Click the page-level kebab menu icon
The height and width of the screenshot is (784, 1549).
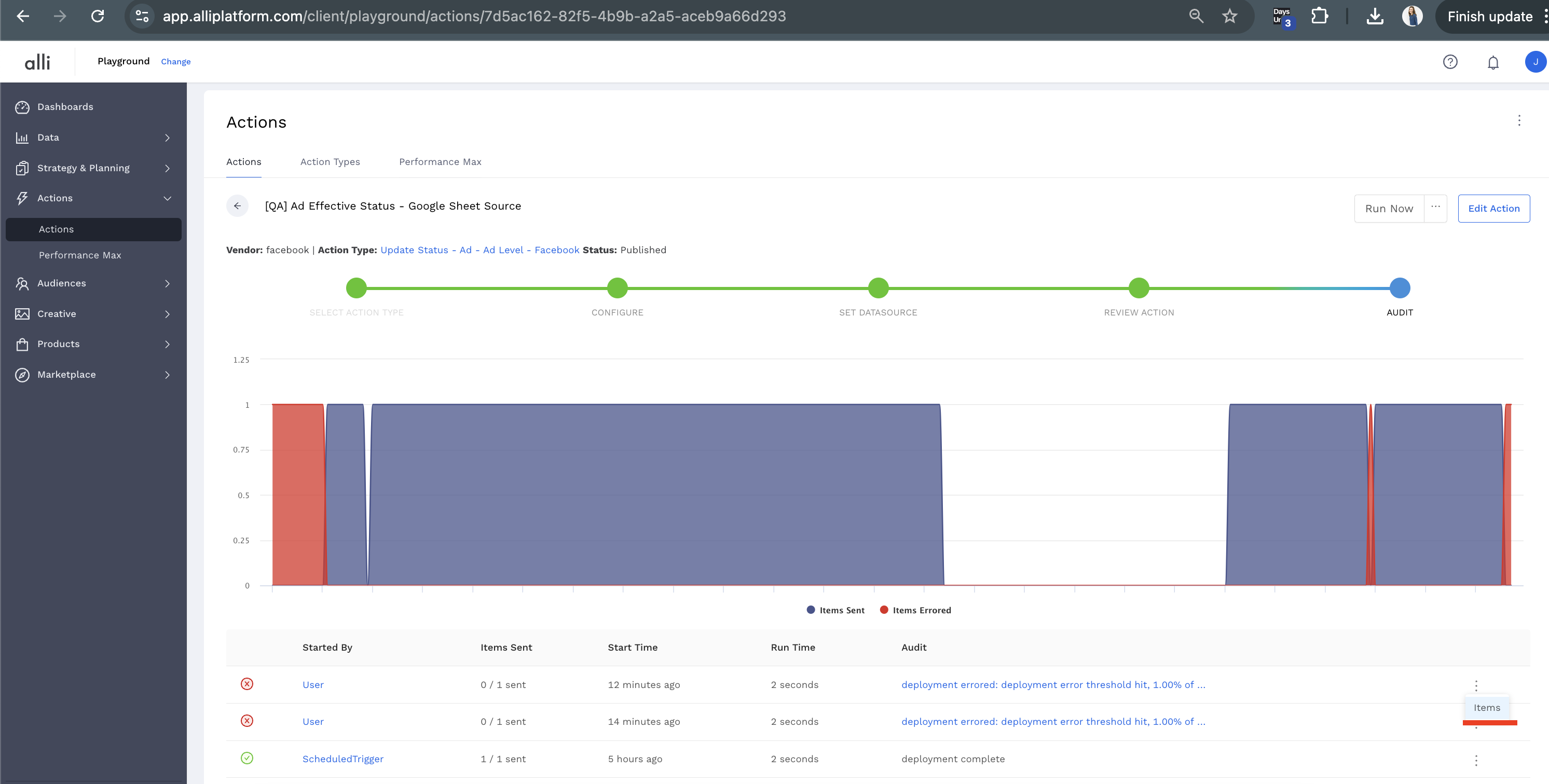pos(1519,121)
